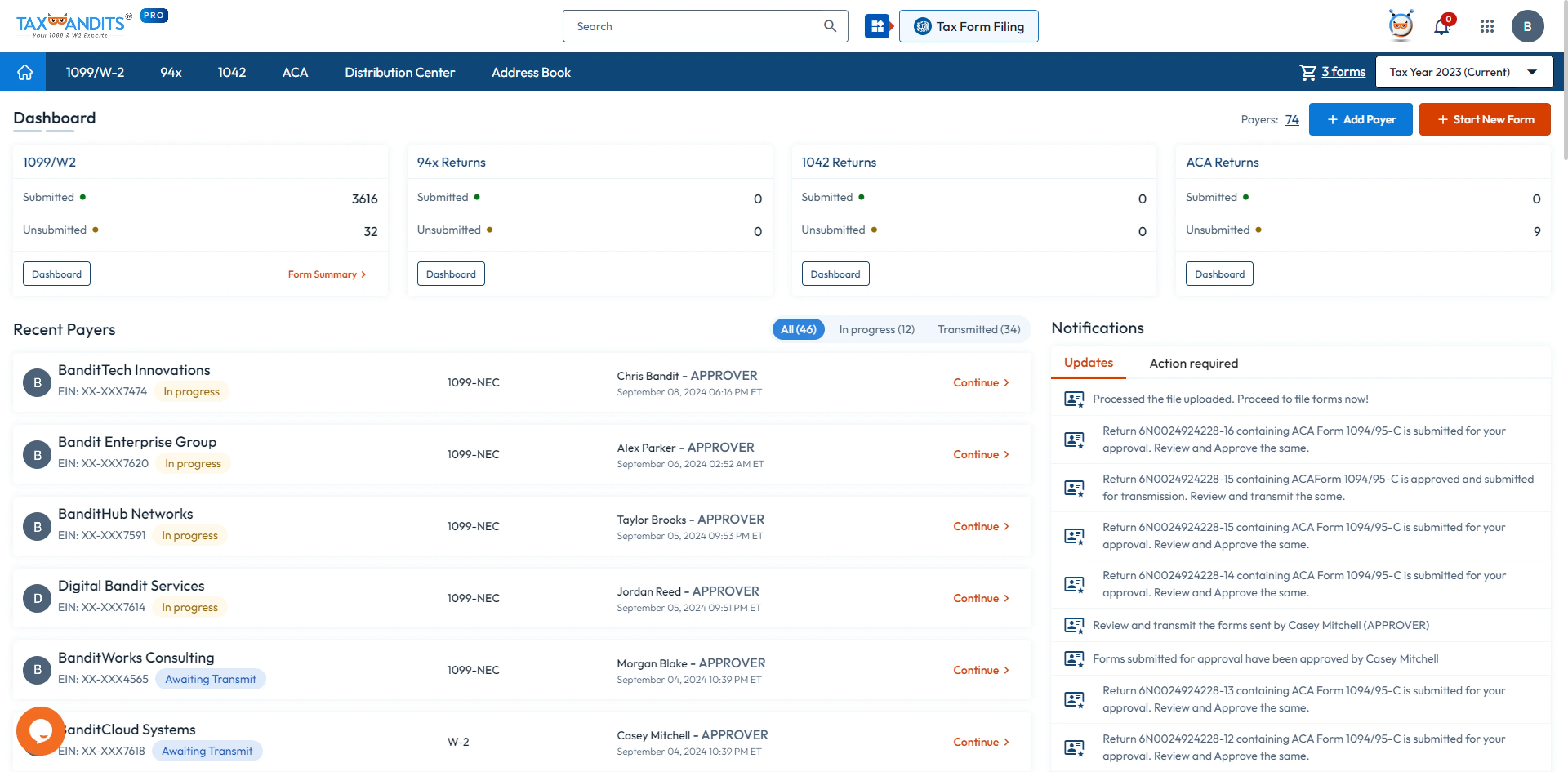
Task: Click icon beside Return 6N0024924228-12 notification
Action: click(x=1074, y=747)
